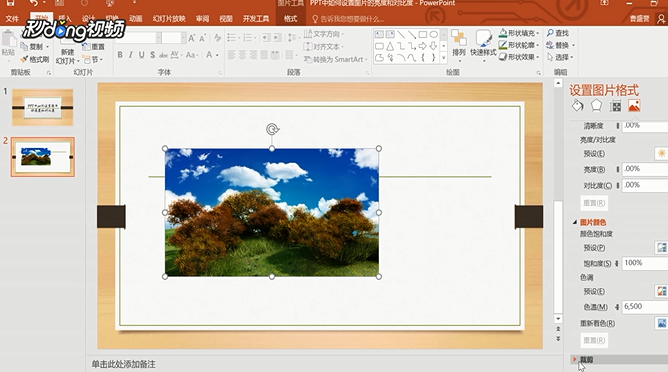Viewport: 668px width, 372px height.
Task: Open the Picture tab in format pane
Action: tap(634, 105)
